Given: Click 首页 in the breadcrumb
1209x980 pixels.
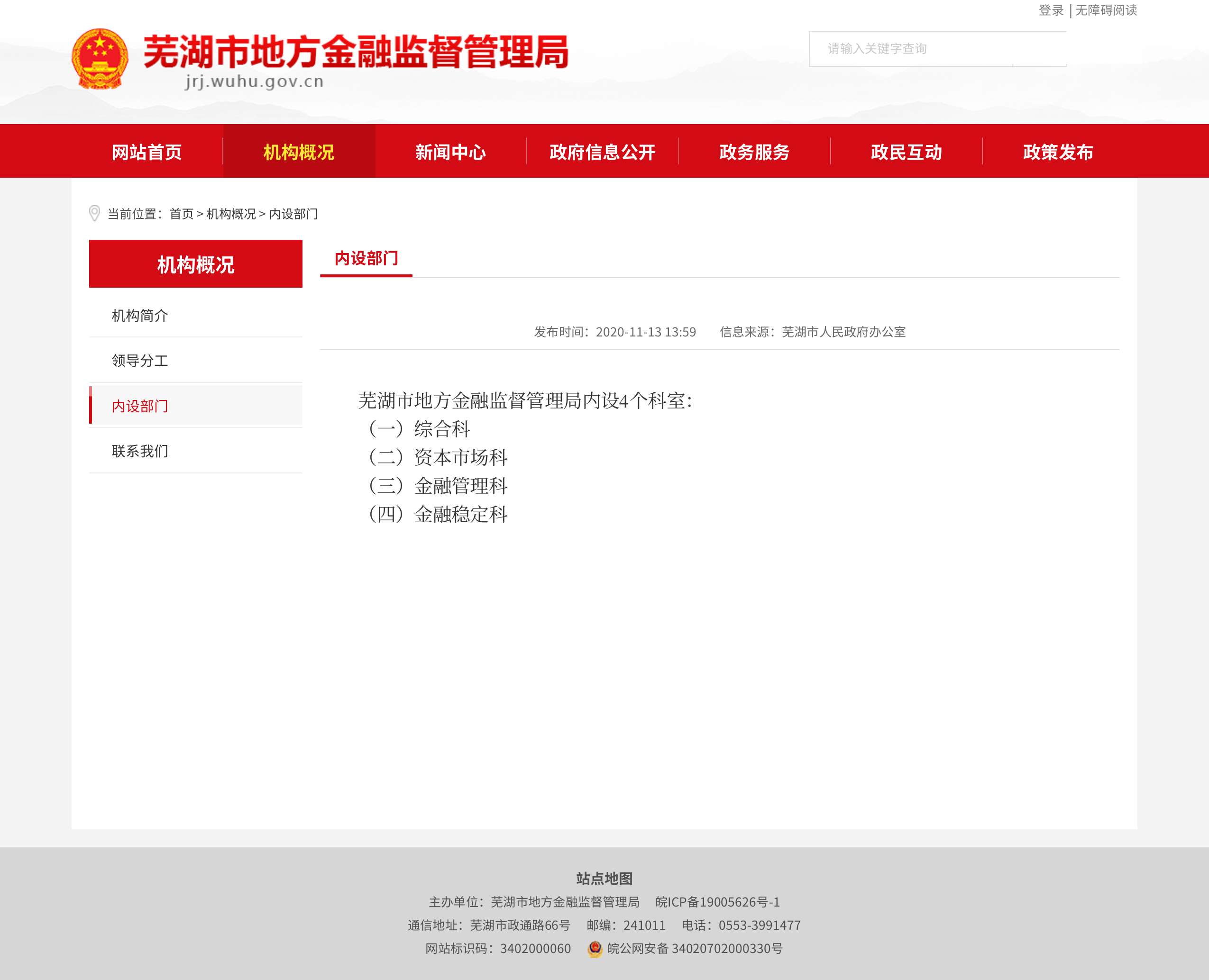Looking at the screenshot, I should click(181, 214).
